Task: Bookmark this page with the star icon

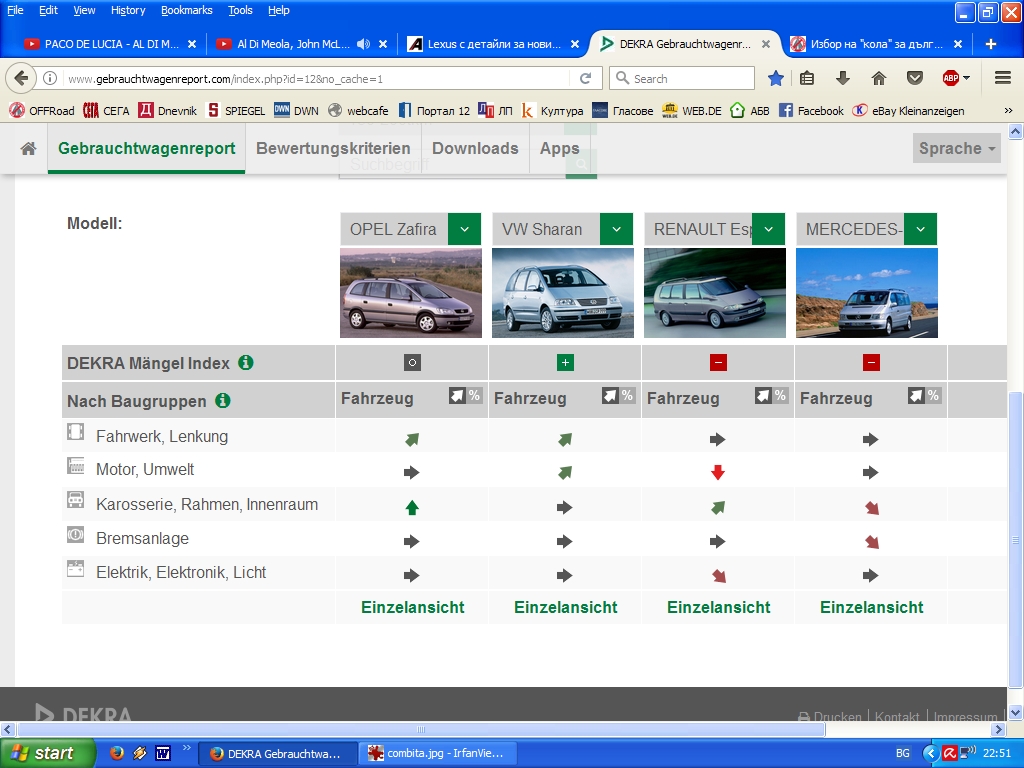Action: click(x=776, y=78)
